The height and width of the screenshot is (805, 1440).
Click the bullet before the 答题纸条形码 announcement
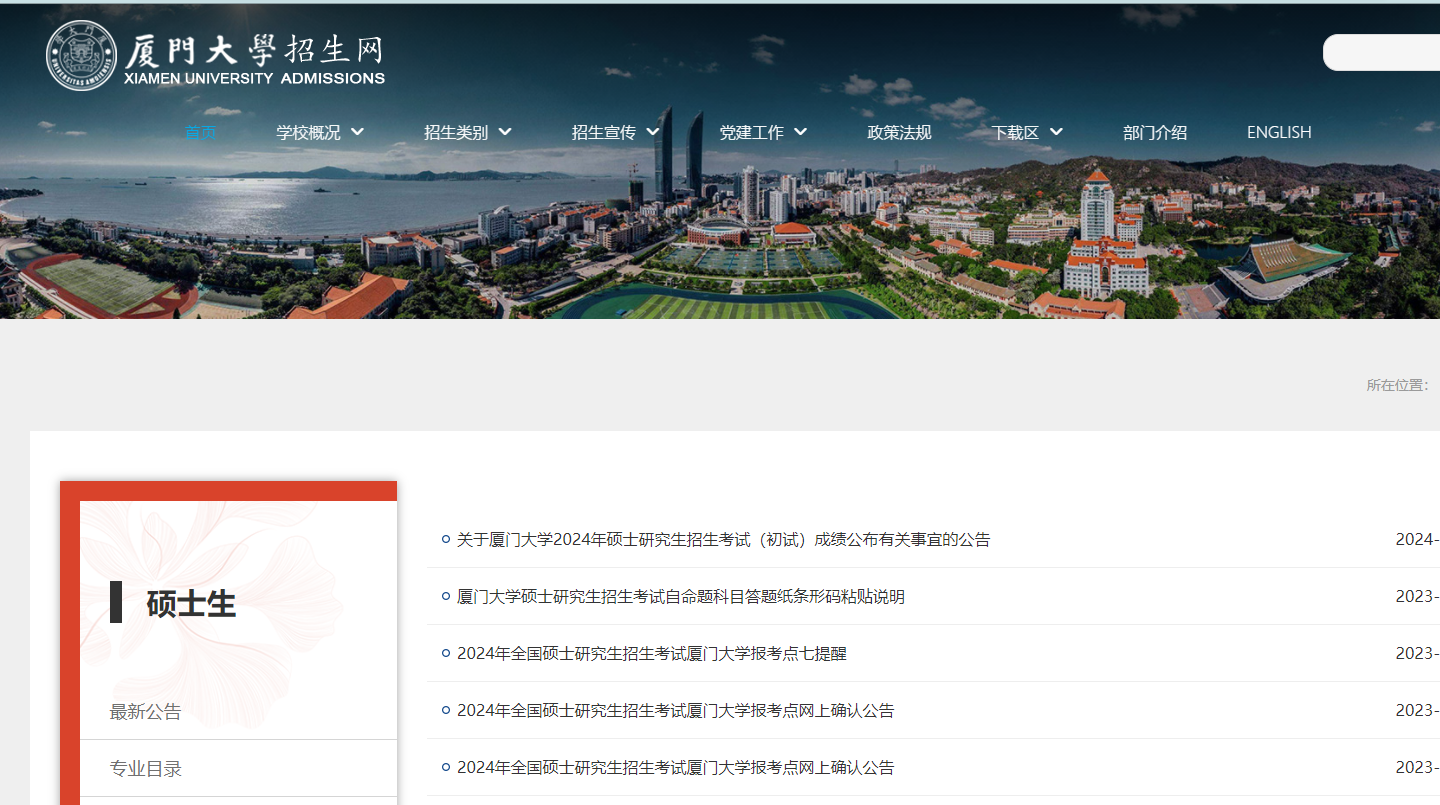pos(444,596)
